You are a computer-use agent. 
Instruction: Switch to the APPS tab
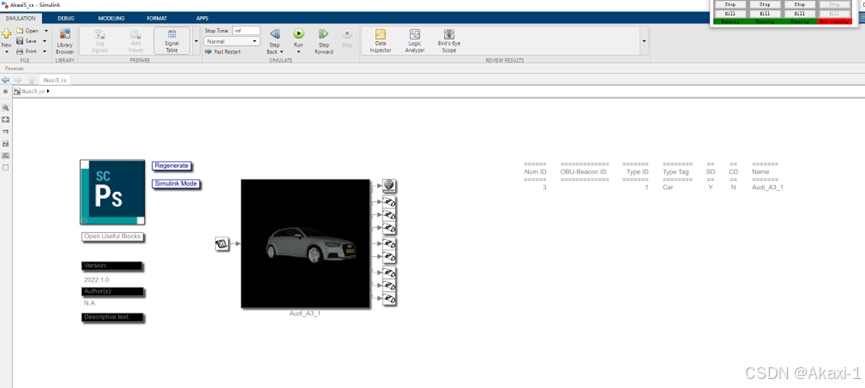click(x=202, y=18)
